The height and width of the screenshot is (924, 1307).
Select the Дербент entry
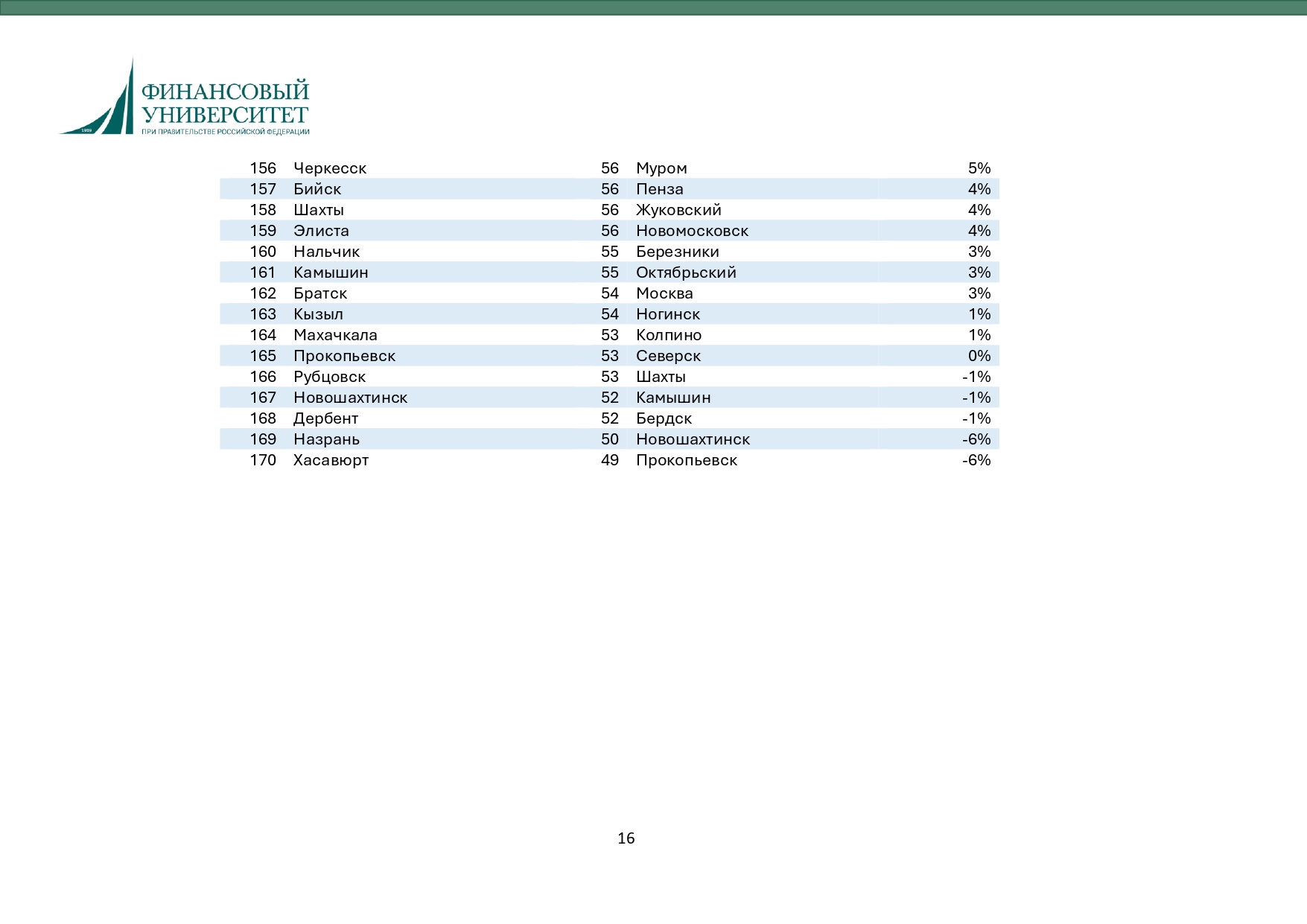click(325, 418)
